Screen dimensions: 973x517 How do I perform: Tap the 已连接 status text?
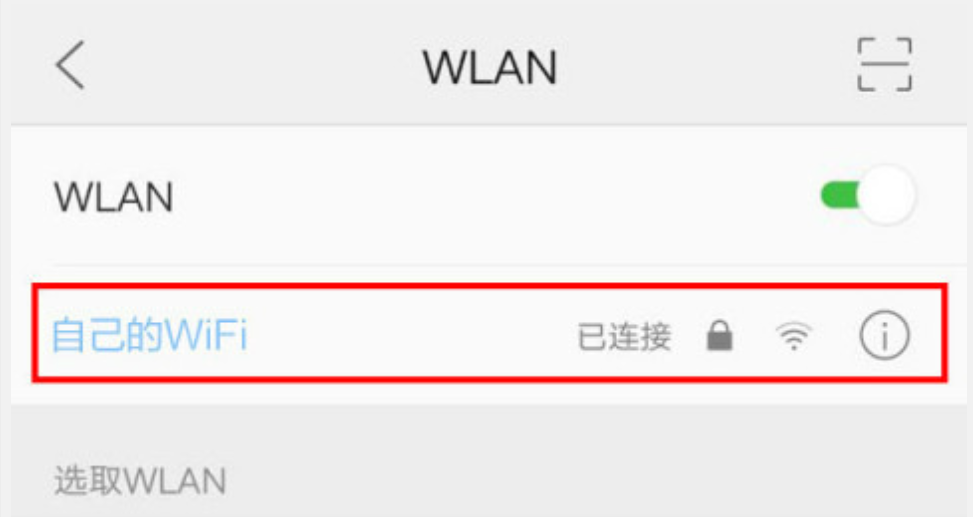(624, 337)
